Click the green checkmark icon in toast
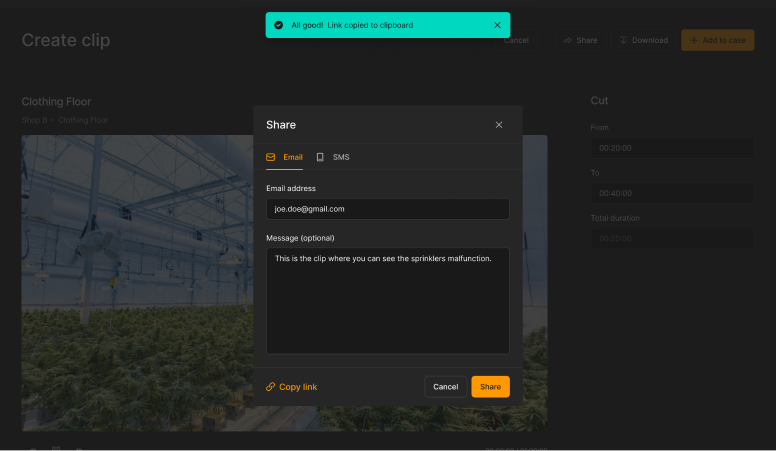Screen dimensions: 777x451 pos(278,25)
